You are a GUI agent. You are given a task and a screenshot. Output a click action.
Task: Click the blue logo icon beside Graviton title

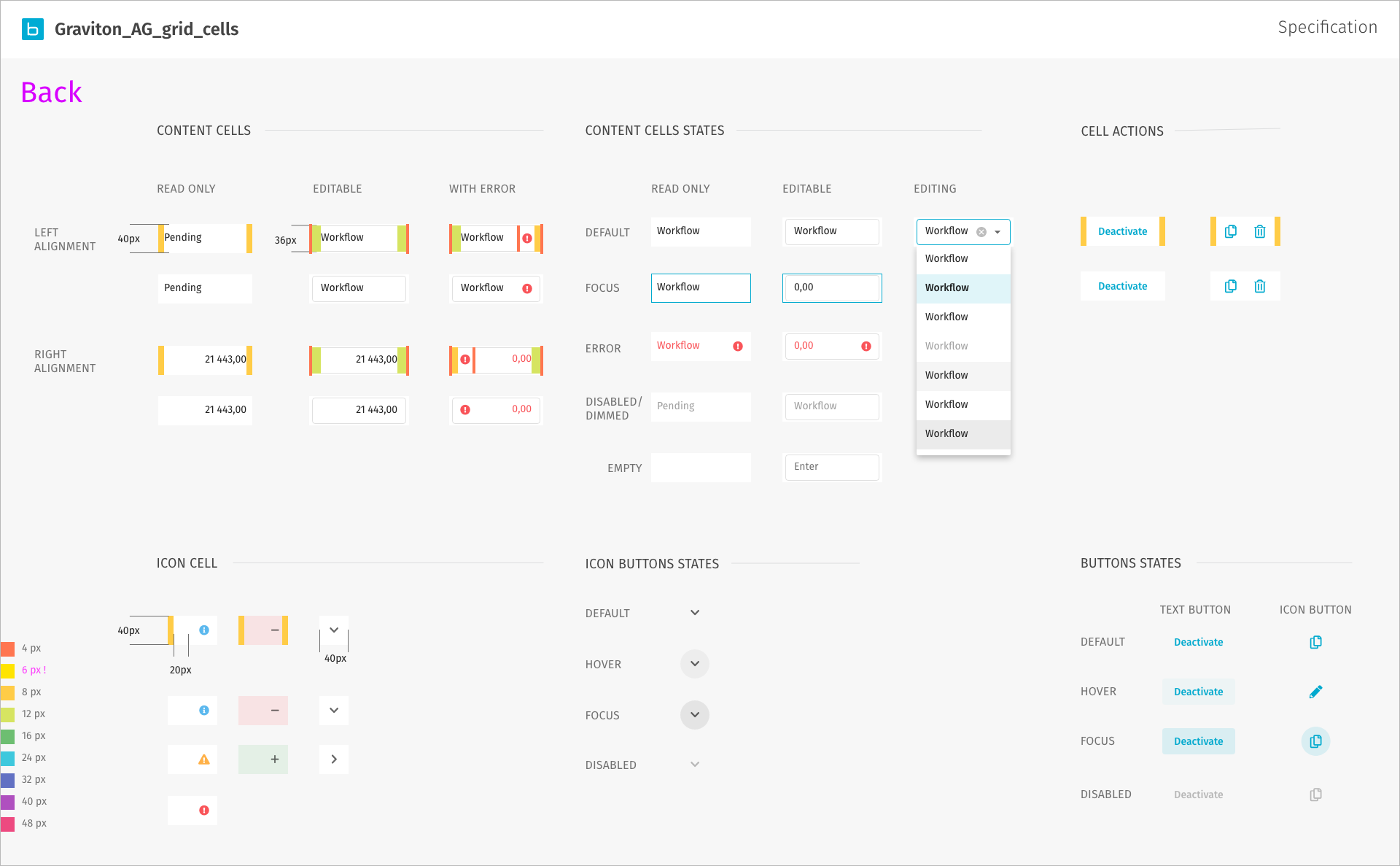coord(33,29)
